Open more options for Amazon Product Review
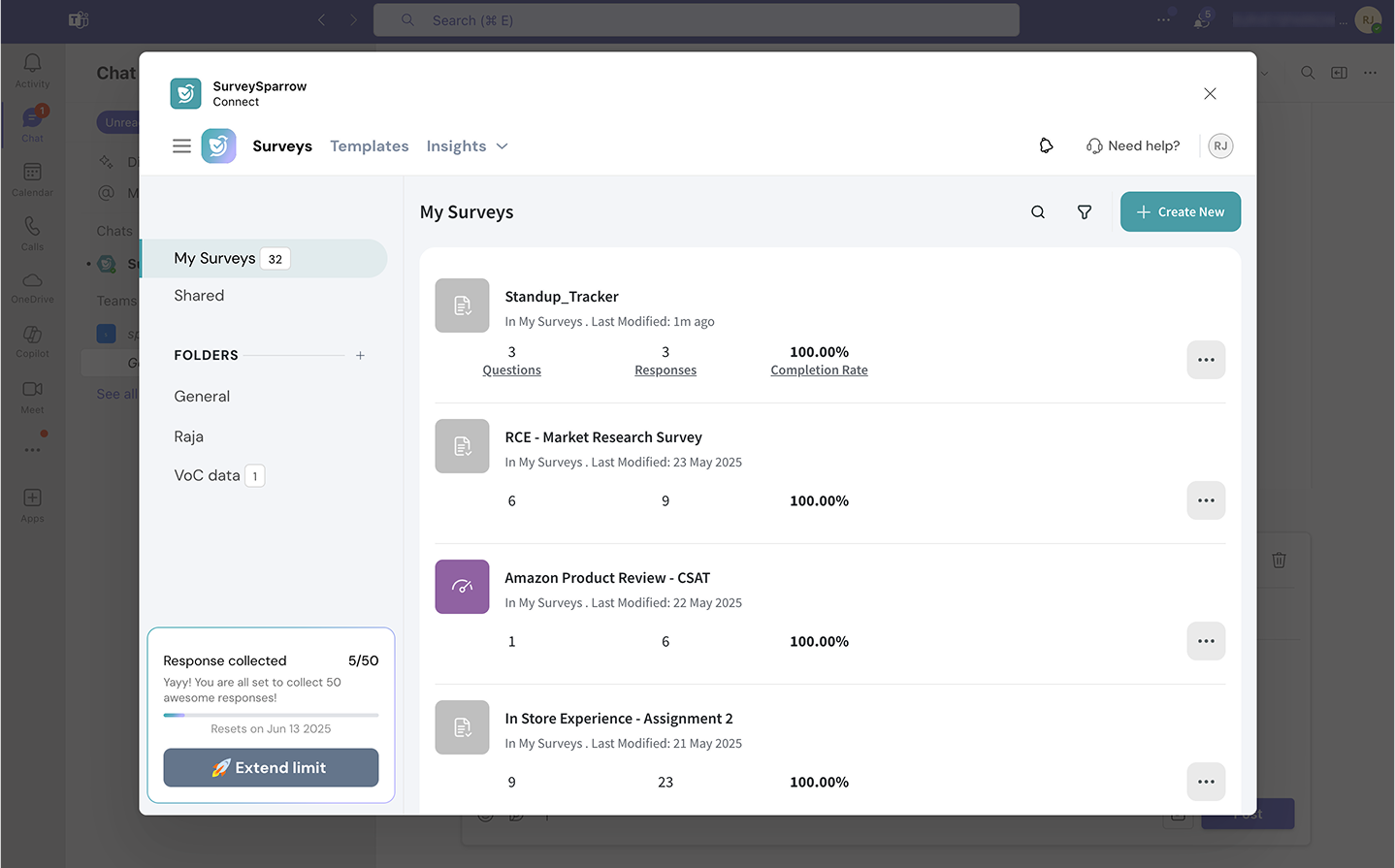Screen dimensions: 1395x868 (x=1206, y=641)
